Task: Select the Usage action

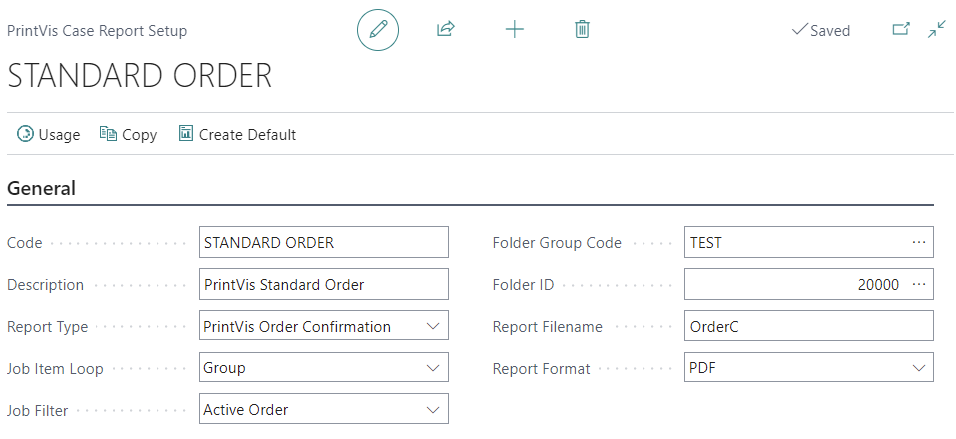Action: pyautogui.click(x=49, y=134)
